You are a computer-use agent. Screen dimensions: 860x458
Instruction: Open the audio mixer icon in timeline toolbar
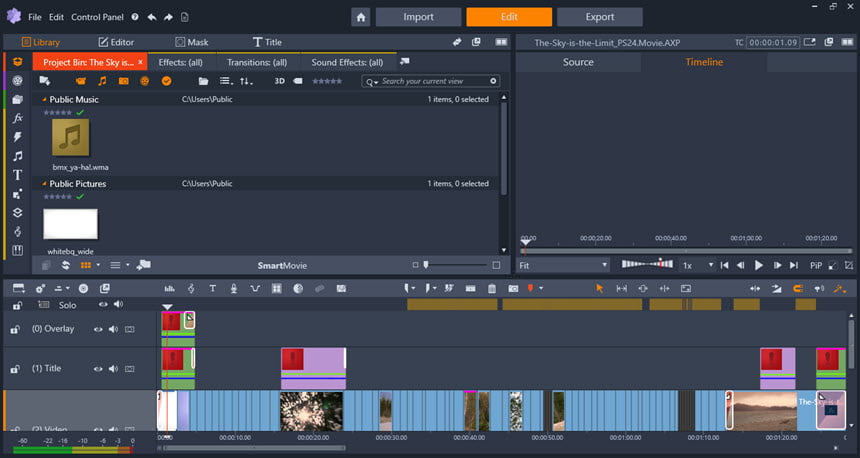click(169, 289)
